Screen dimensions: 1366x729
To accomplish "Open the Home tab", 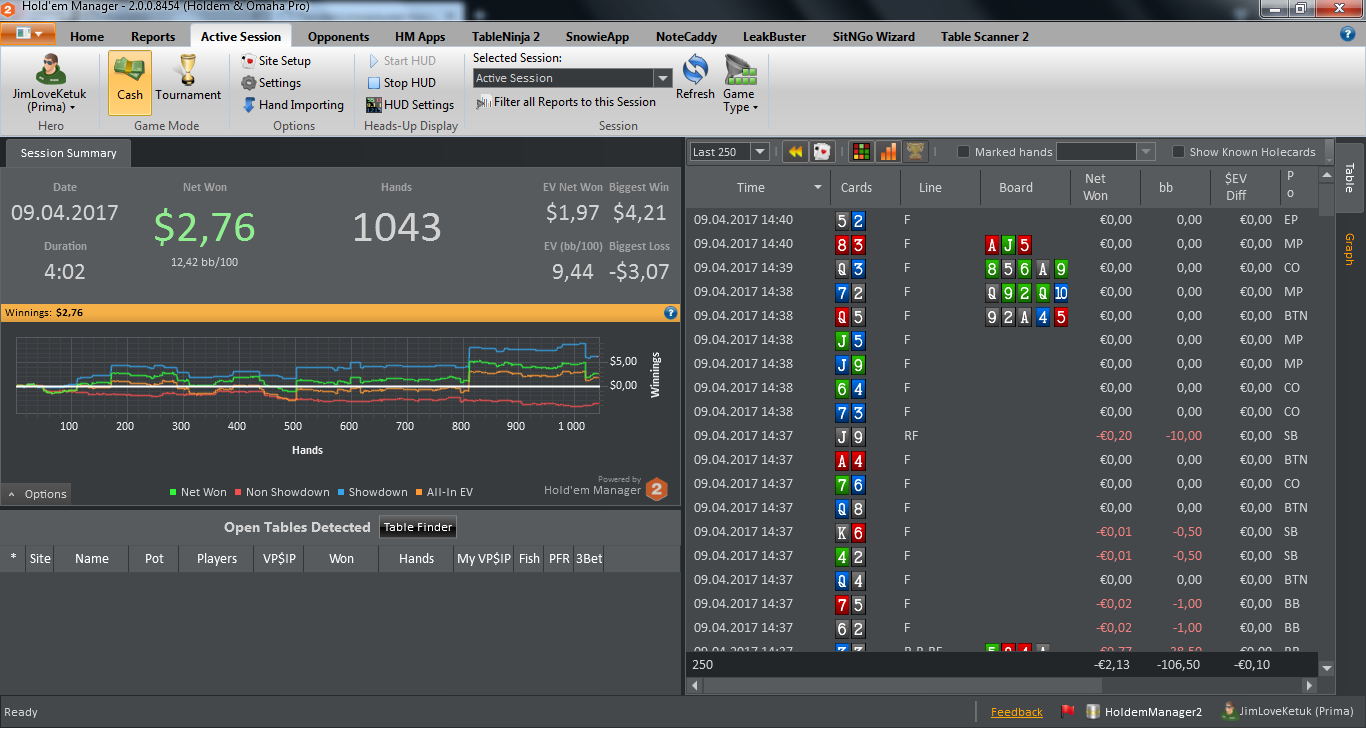I will pos(87,37).
